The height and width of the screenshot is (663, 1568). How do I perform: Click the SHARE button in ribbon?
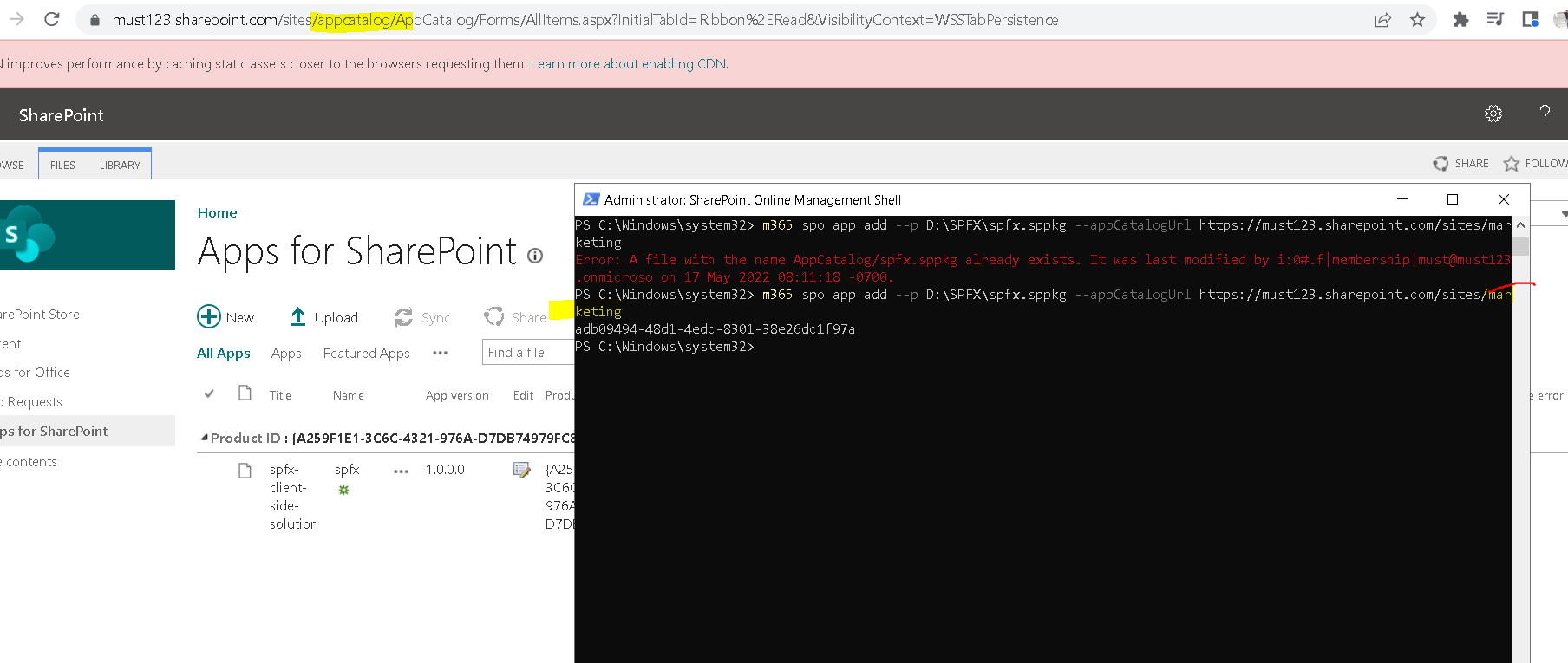pos(1461,163)
